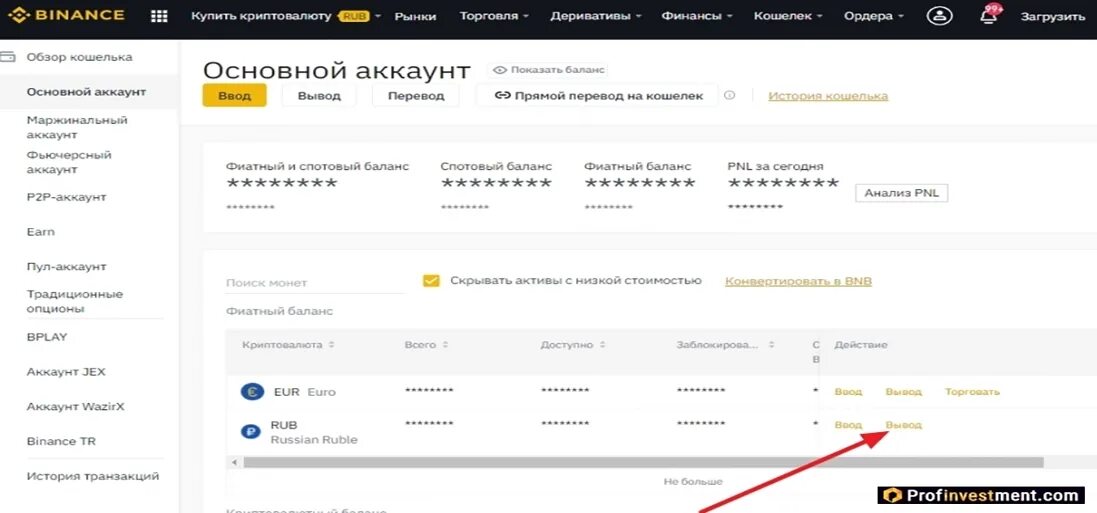Open История транзакций in sidebar
This screenshot has height=513, width=1097.
[93, 477]
